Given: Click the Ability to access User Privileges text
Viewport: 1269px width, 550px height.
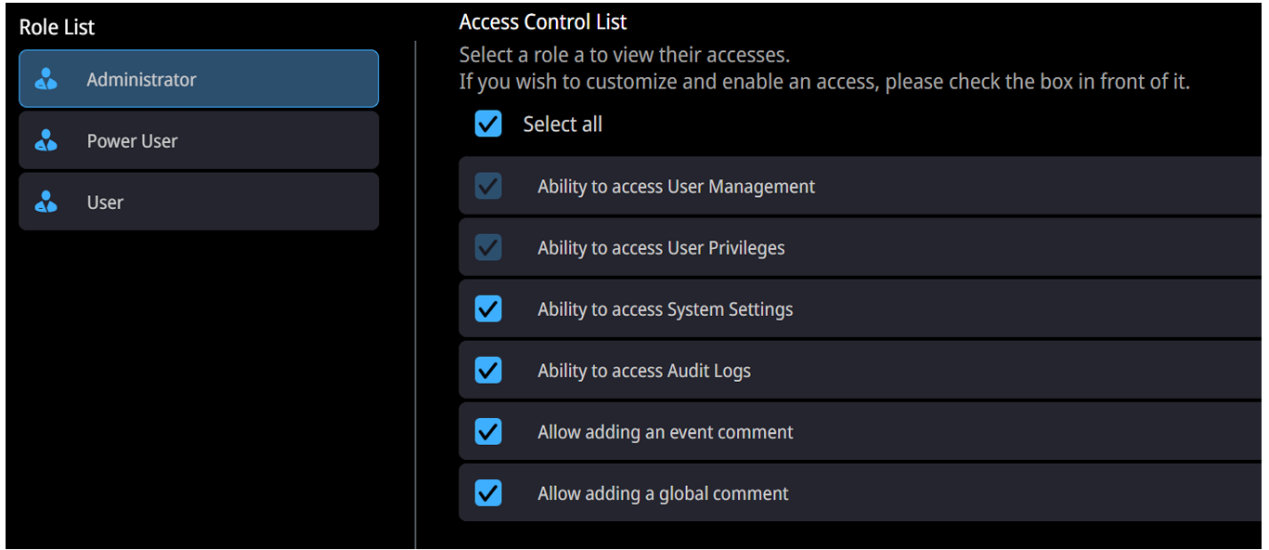Looking at the screenshot, I should tap(661, 248).
